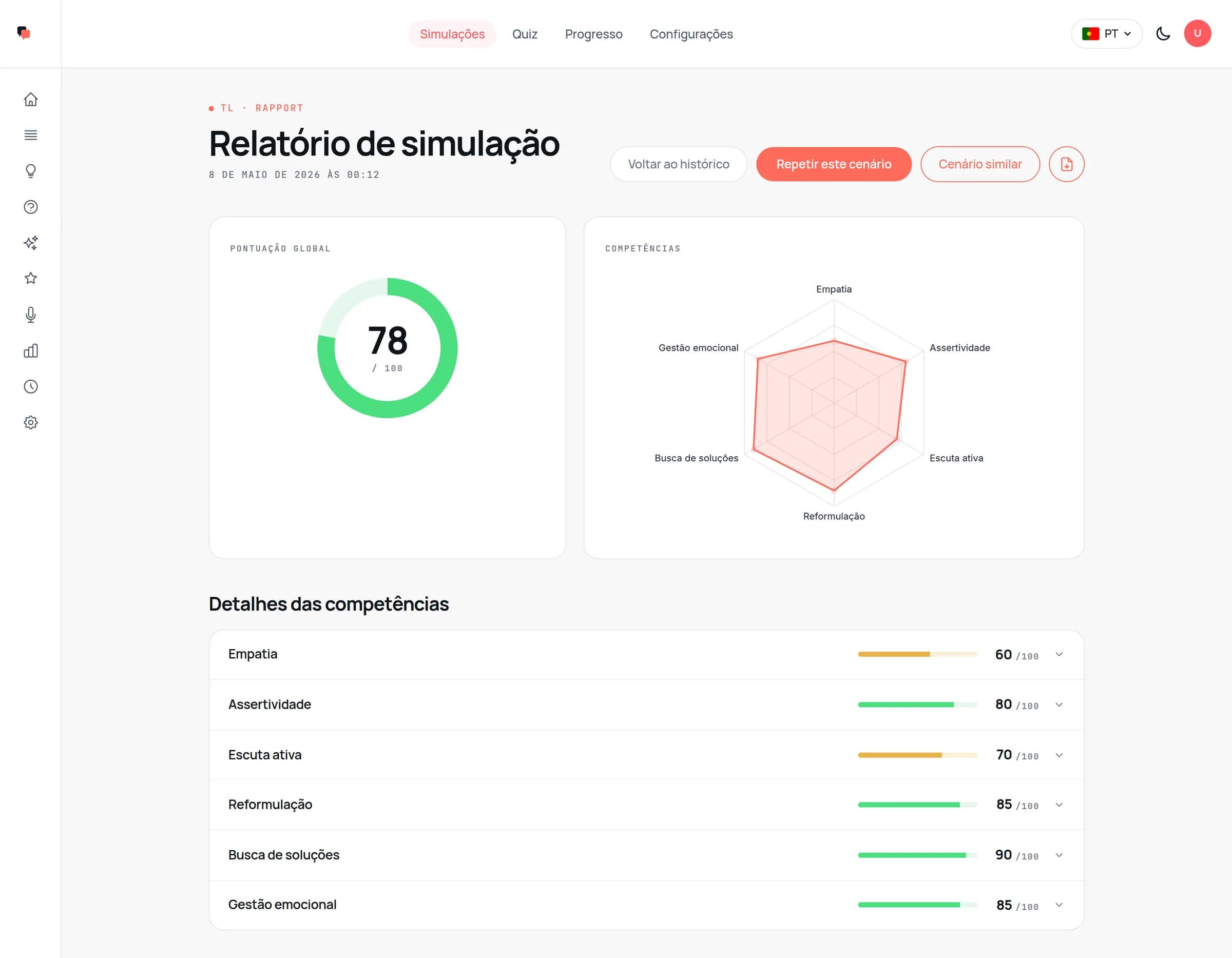
Task: Open the gear settings icon in the sidebar
Action: pos(30,423)
